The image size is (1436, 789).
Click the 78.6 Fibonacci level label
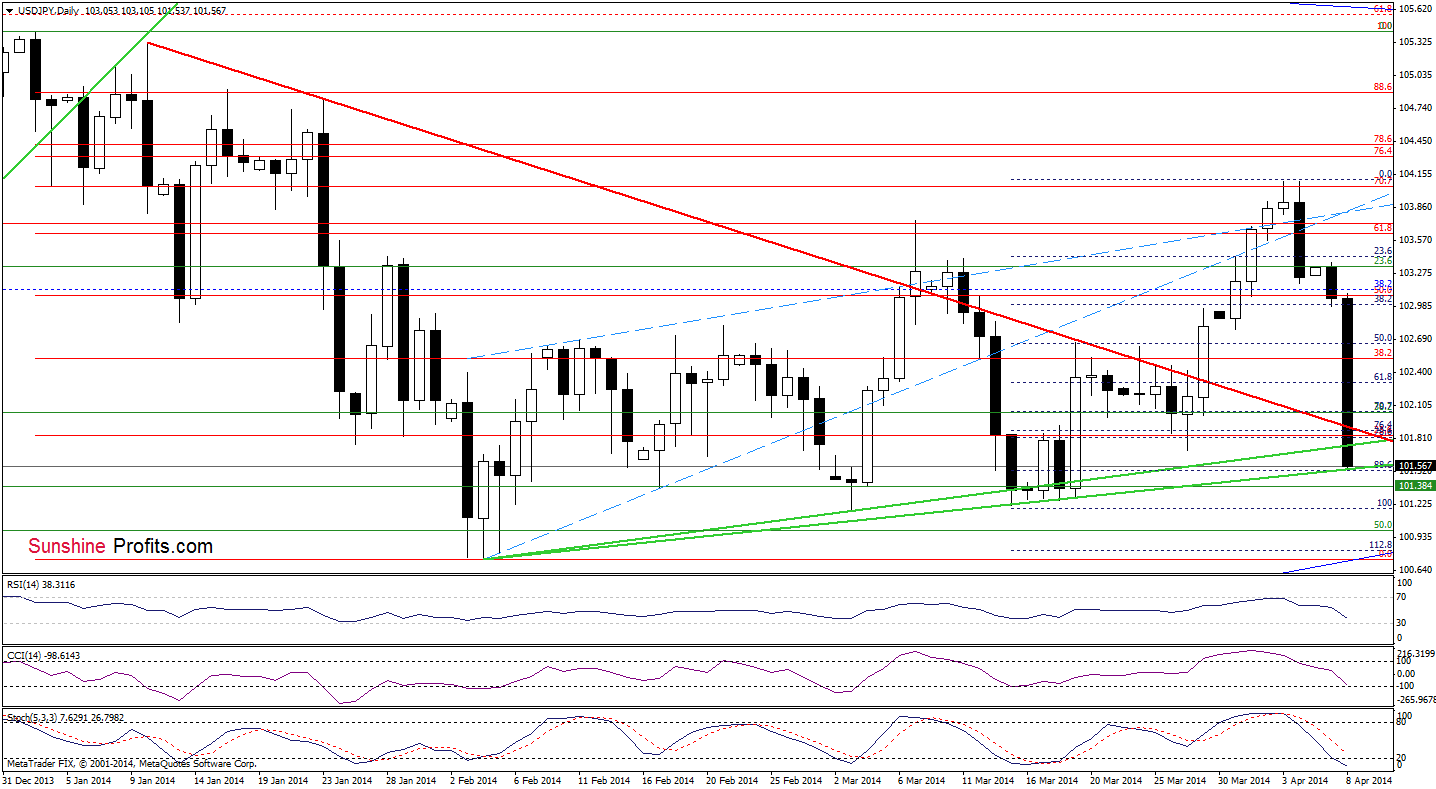point(1384,140)
